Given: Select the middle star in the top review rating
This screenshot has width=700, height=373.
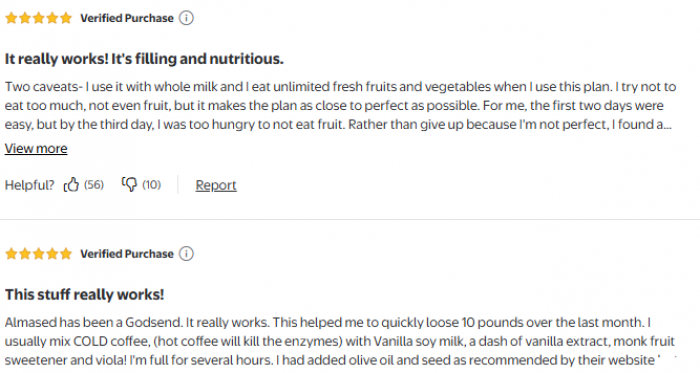Looking at the screenshot, I should [x=39, y=18].
